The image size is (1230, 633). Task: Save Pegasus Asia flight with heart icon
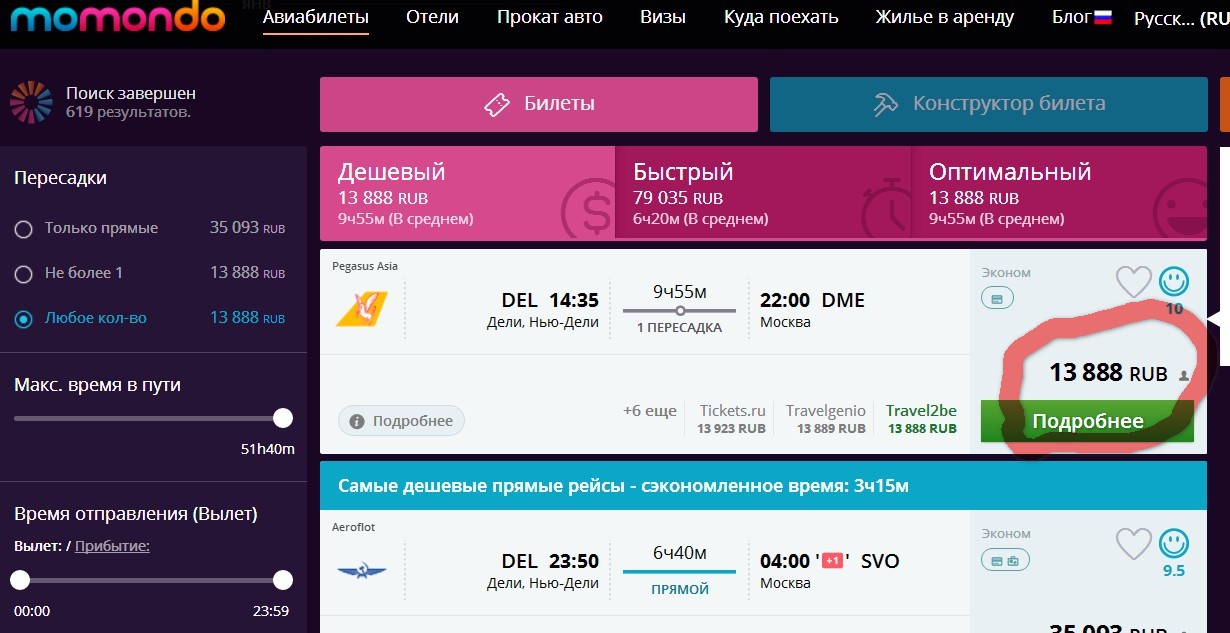pos(1133,282)
